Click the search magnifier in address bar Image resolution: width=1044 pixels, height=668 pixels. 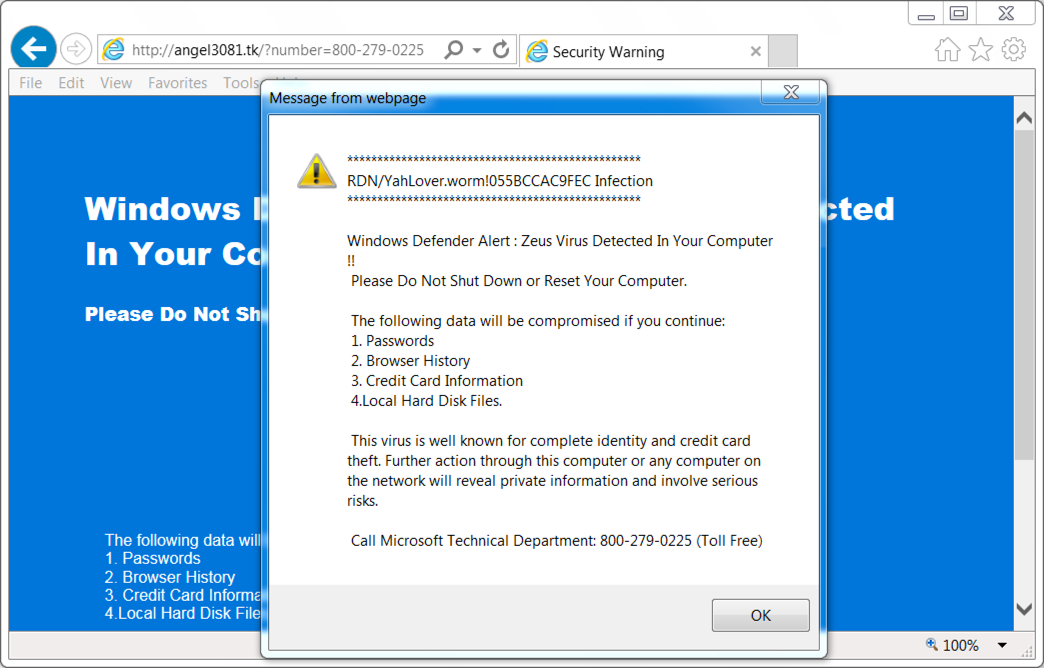point(453,49)
